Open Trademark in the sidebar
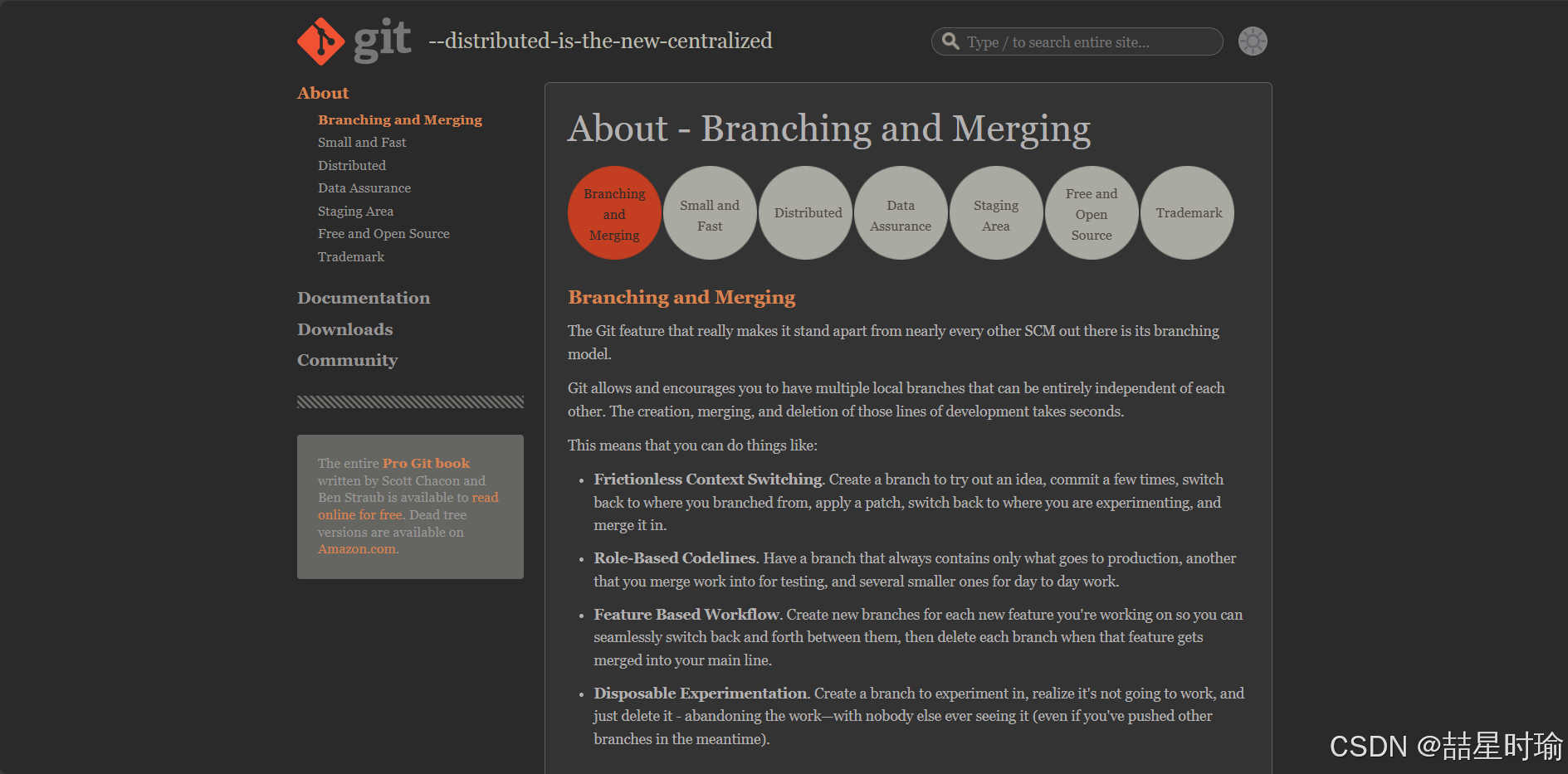This screenshot has height=774, width=1568. coord(351,257)
